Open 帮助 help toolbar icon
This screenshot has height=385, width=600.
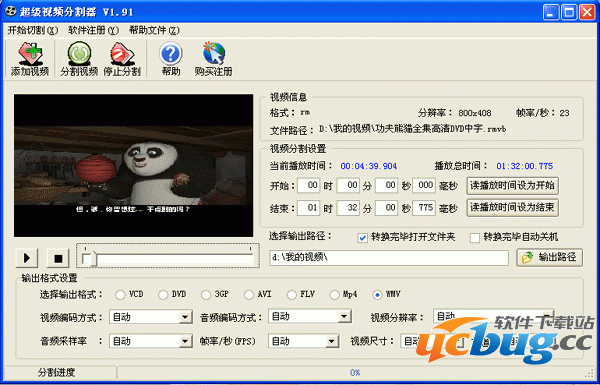pyautogui.click(x=171, y=59)
